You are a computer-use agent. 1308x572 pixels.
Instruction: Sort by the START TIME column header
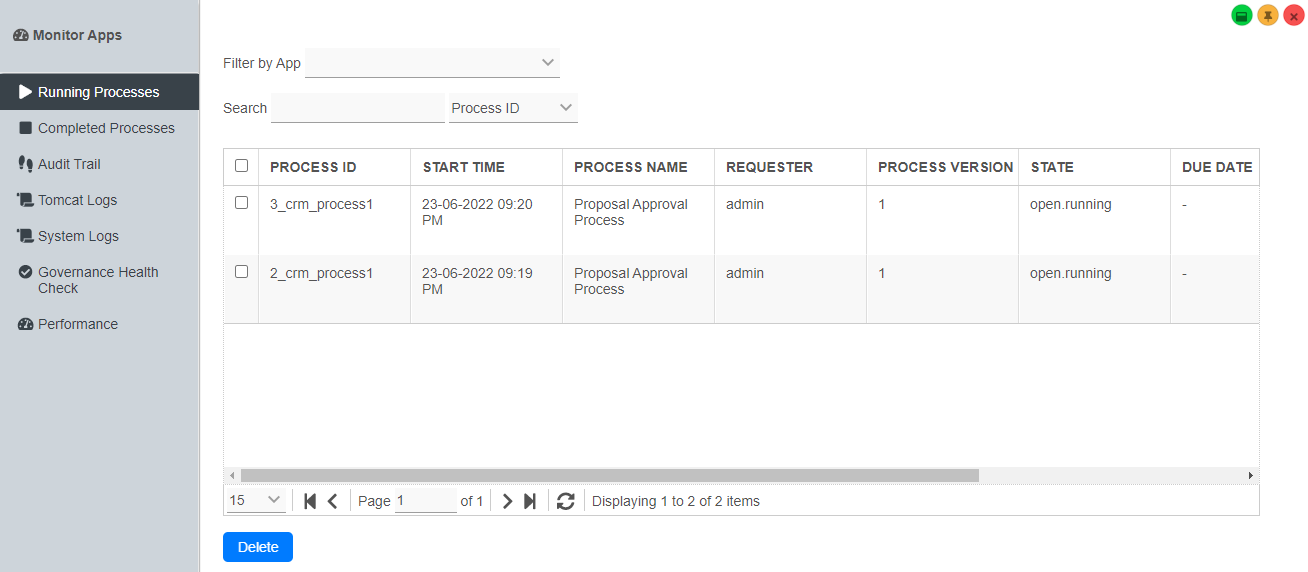click(464, 167)
